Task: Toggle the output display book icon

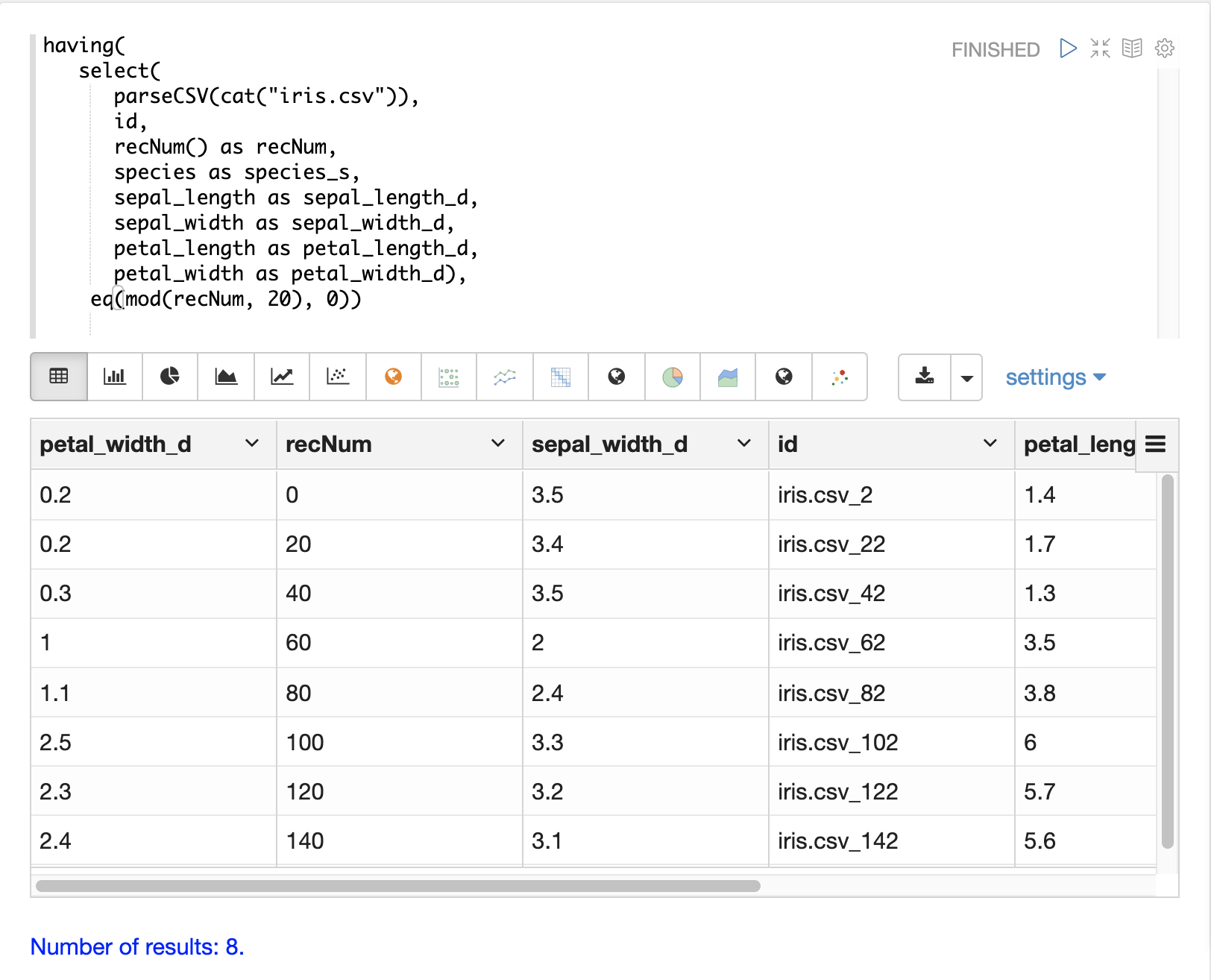Action: pos(1132,48)
